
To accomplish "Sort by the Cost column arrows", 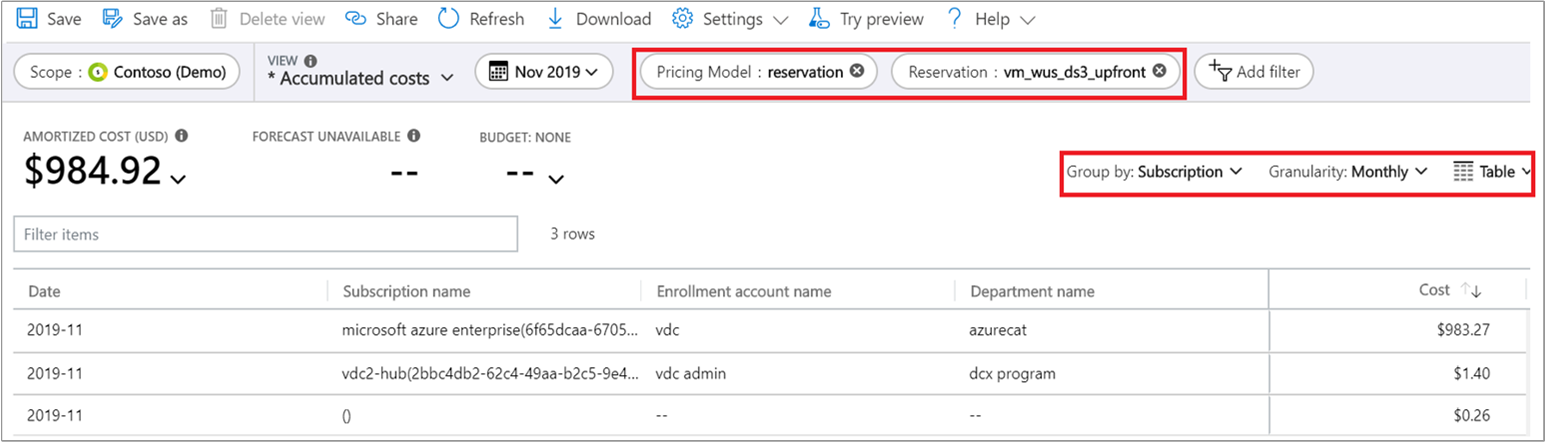I will (x=1471, y=290).
